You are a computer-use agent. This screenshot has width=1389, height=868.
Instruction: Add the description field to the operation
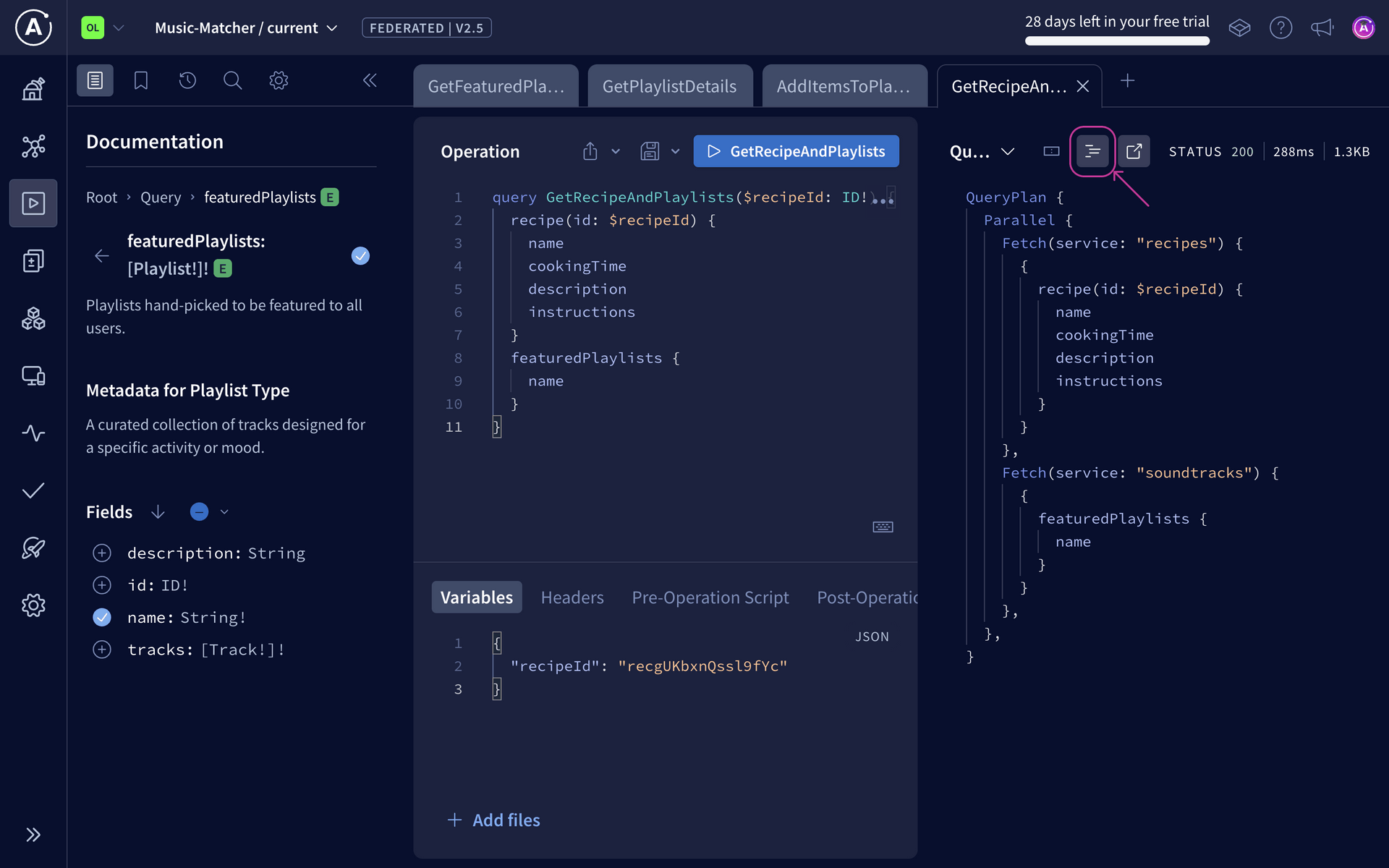pyautogui.click(x=102, y=553)
